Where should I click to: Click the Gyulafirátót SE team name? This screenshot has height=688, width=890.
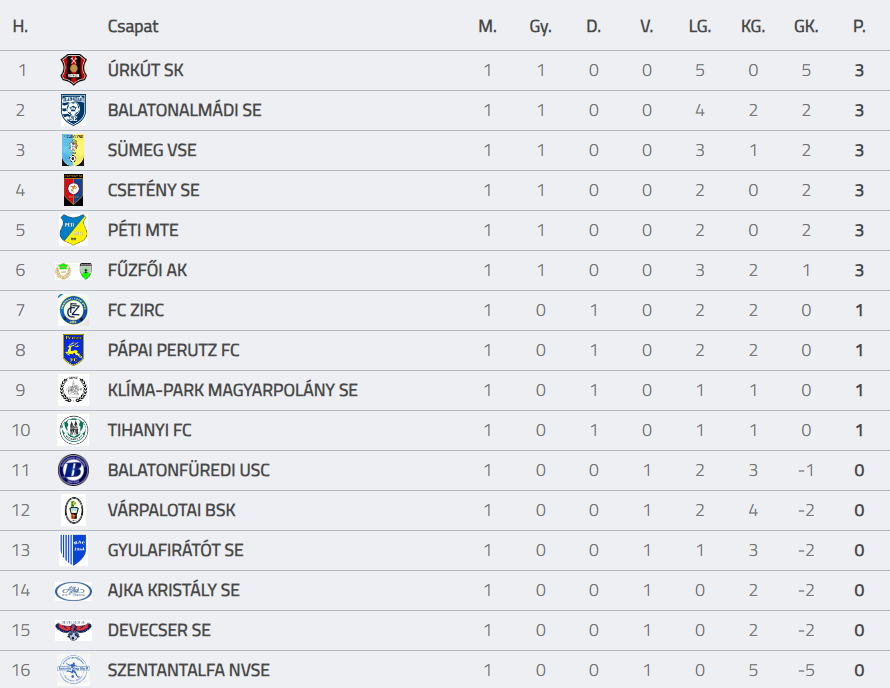[x=175, y=550]
